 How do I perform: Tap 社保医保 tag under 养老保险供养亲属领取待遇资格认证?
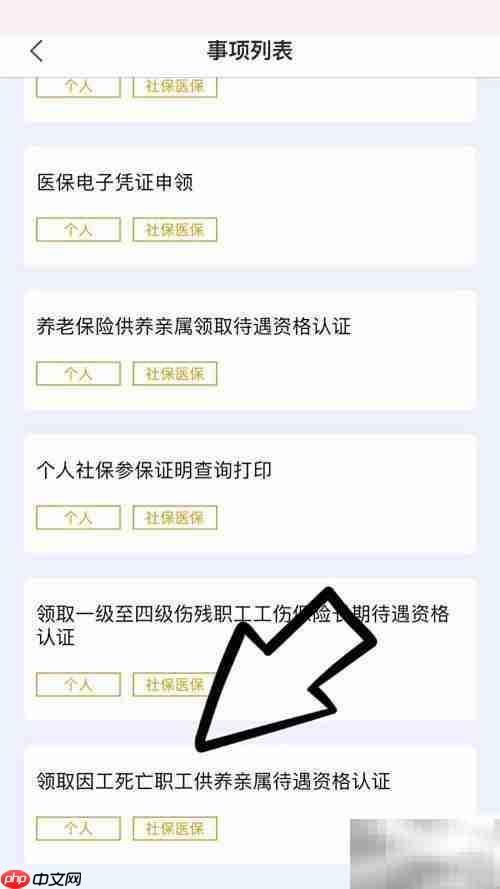(x=175, y=374)
